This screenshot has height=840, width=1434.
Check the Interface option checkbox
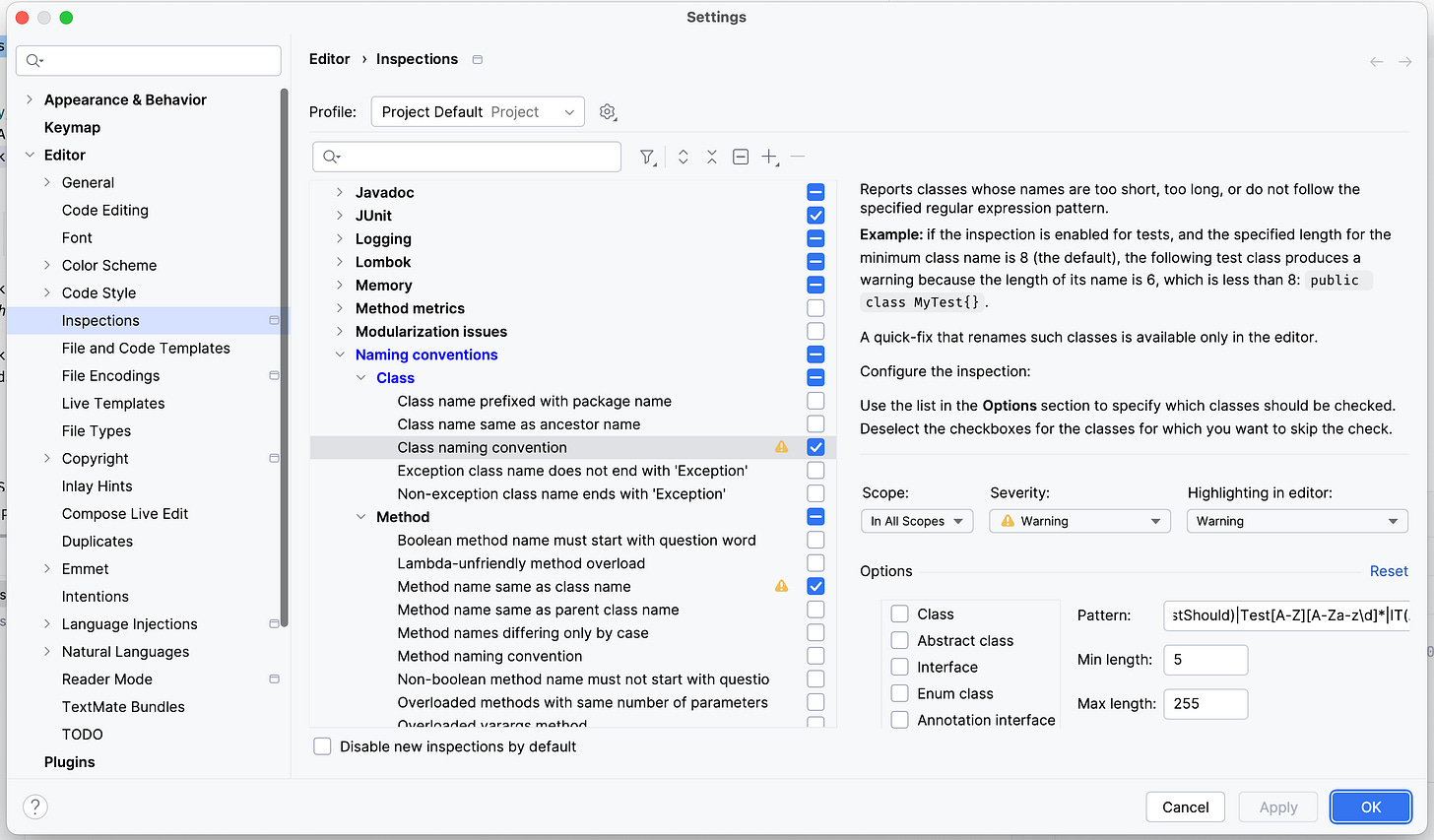pos(899,667)
